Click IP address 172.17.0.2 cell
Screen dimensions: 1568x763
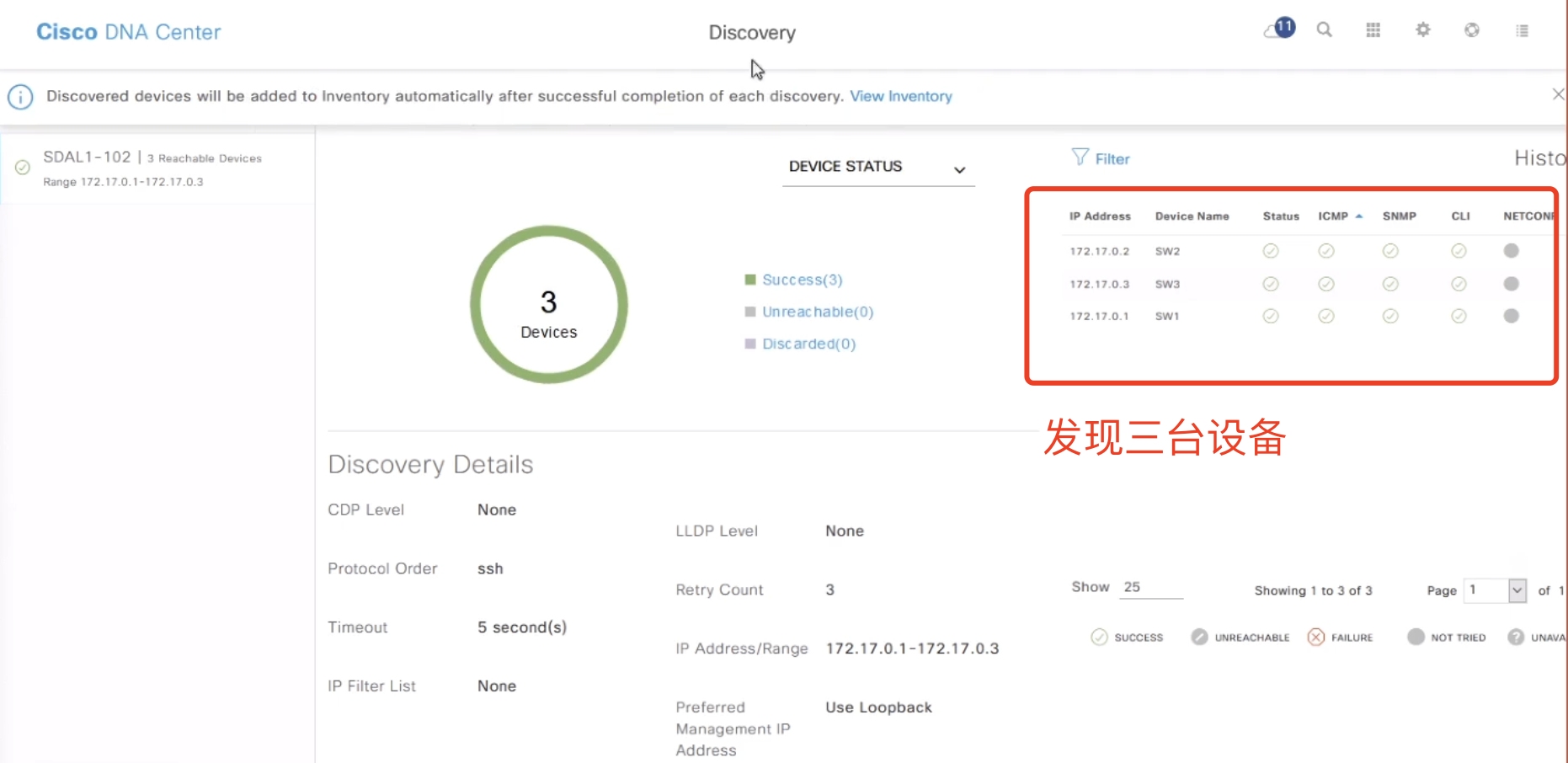[x=1100, y=251]
